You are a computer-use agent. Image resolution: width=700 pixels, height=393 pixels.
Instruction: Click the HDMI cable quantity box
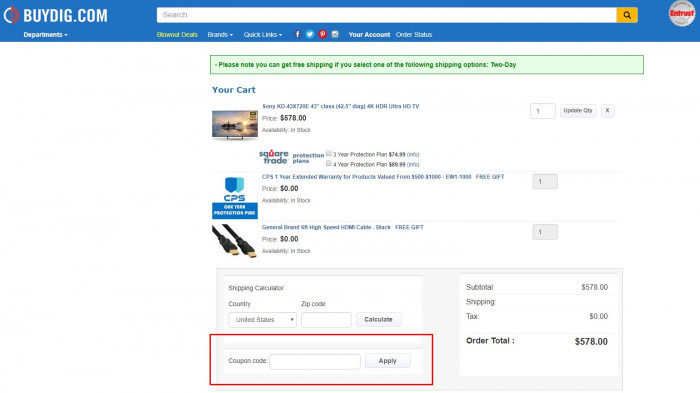(x=545, y=232)
